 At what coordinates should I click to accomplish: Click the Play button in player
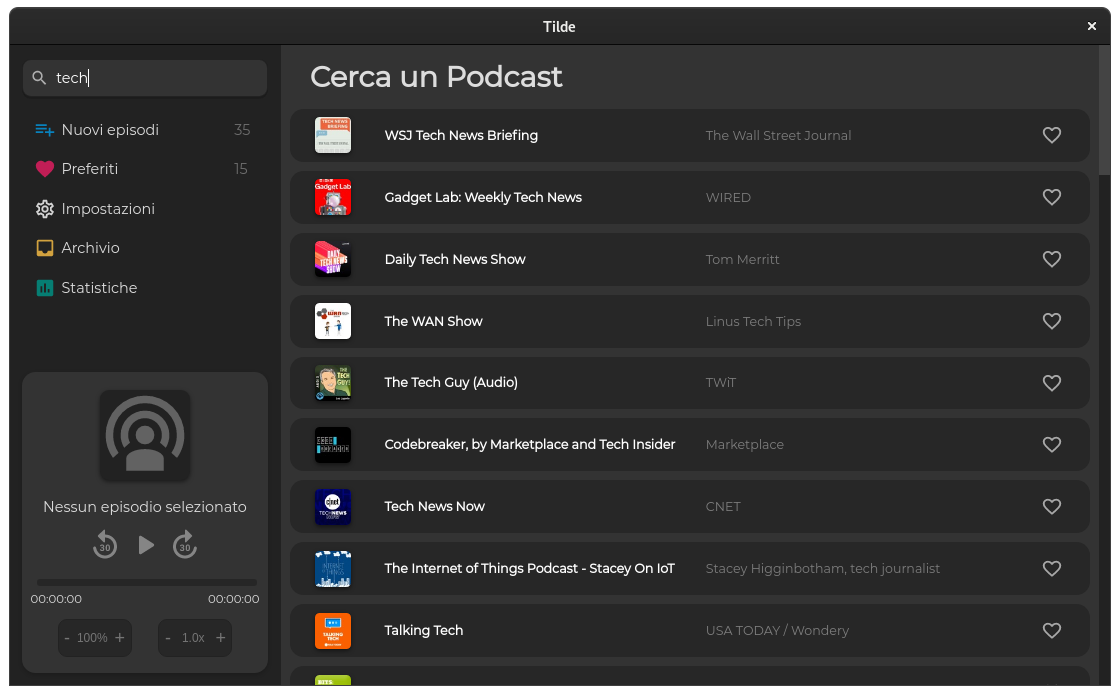[x=146, y=545]
